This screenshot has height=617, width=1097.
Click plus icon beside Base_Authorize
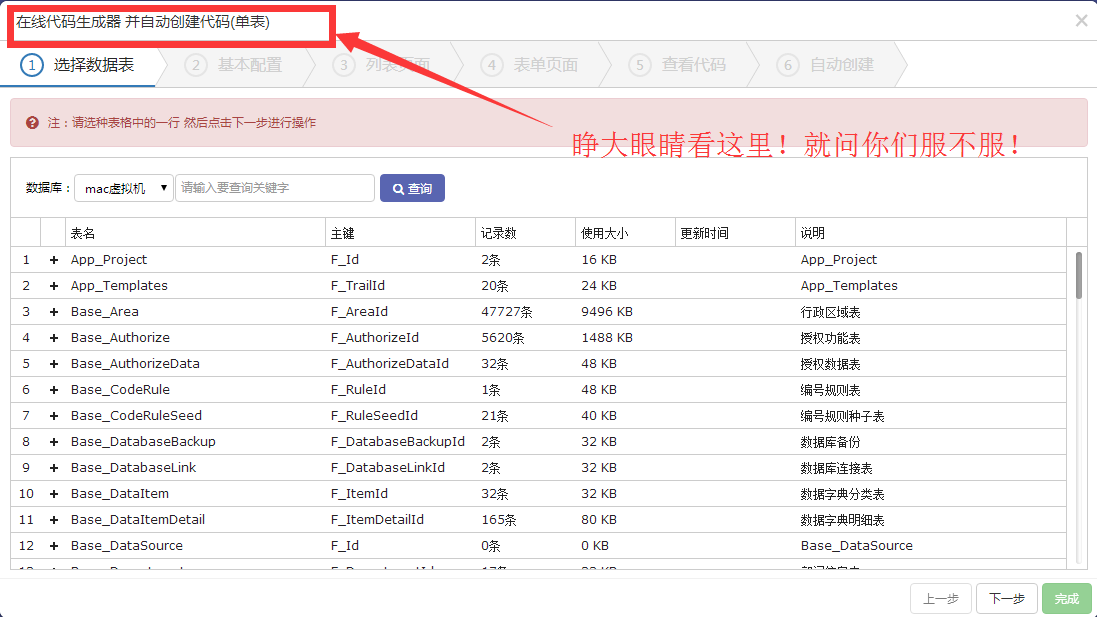[54, 338]
